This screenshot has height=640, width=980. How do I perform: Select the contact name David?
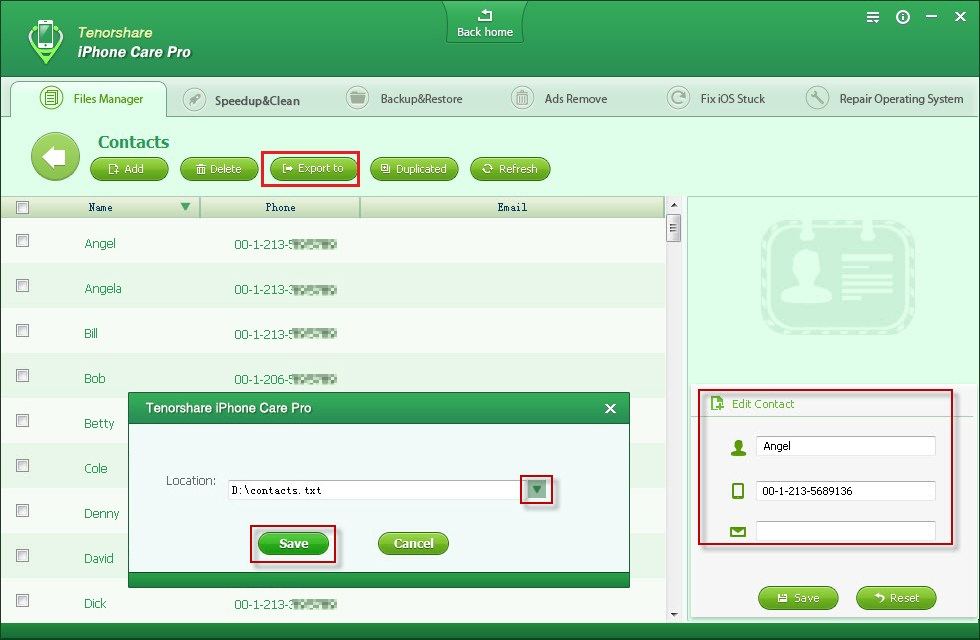pos(99,559)
